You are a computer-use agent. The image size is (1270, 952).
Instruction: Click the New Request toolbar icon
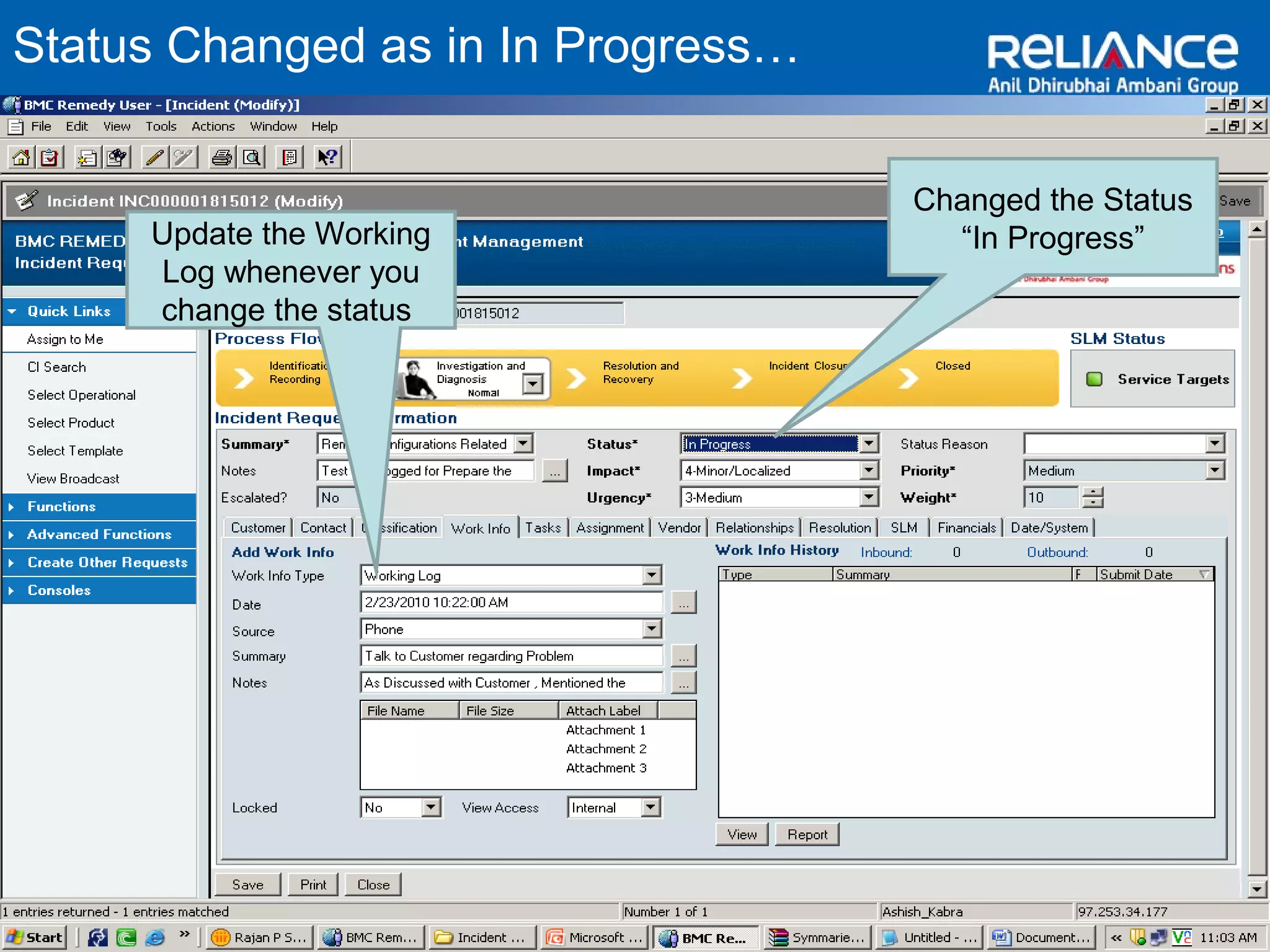coord(88,158)
